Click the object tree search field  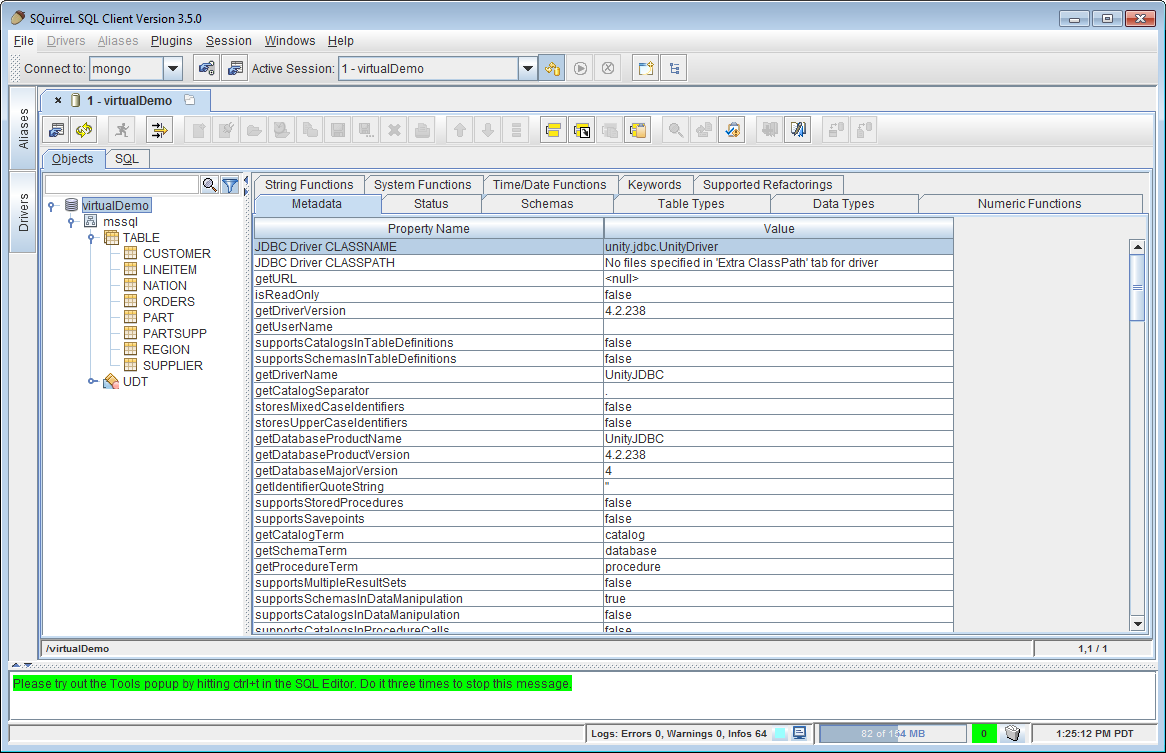tap(122, 185)
